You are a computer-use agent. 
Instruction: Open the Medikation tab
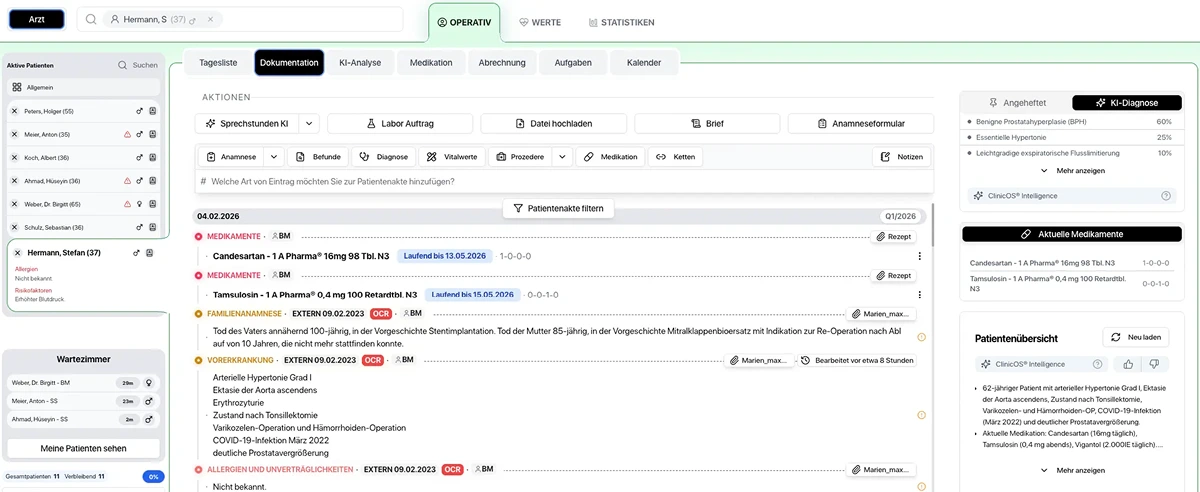pos(431,62)
